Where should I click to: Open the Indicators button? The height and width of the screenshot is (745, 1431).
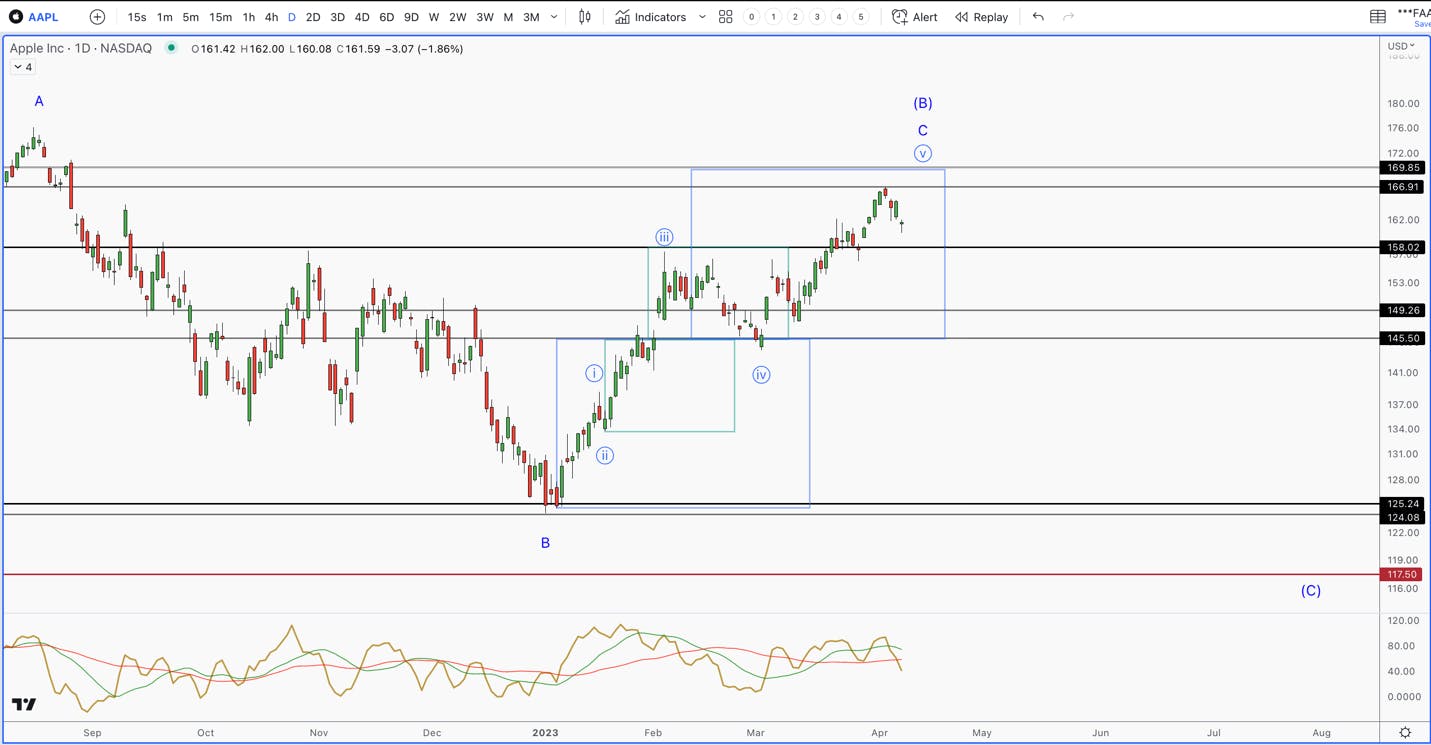(651, 17)
